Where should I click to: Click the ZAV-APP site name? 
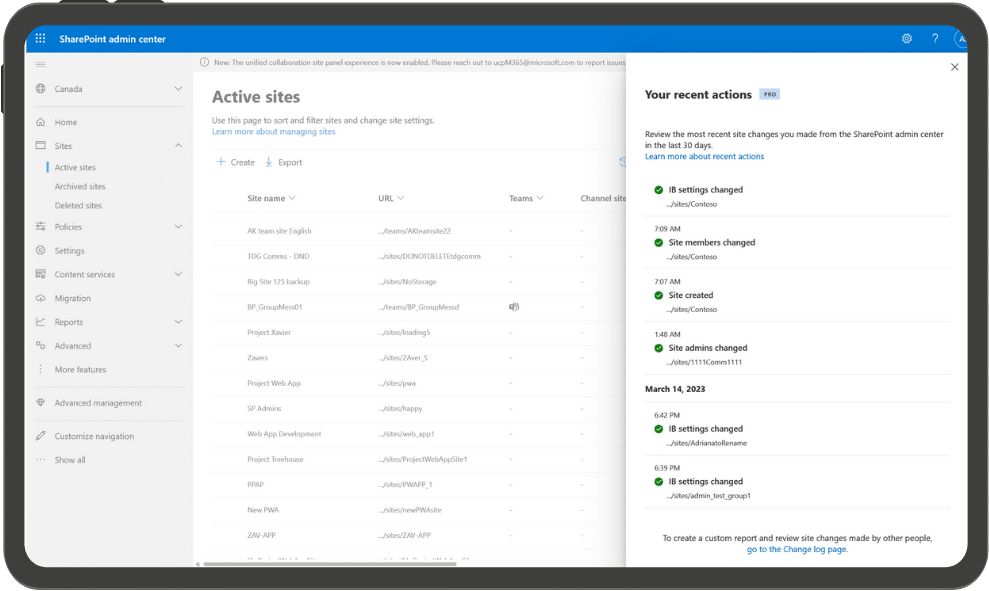click(x=261, y=535)
